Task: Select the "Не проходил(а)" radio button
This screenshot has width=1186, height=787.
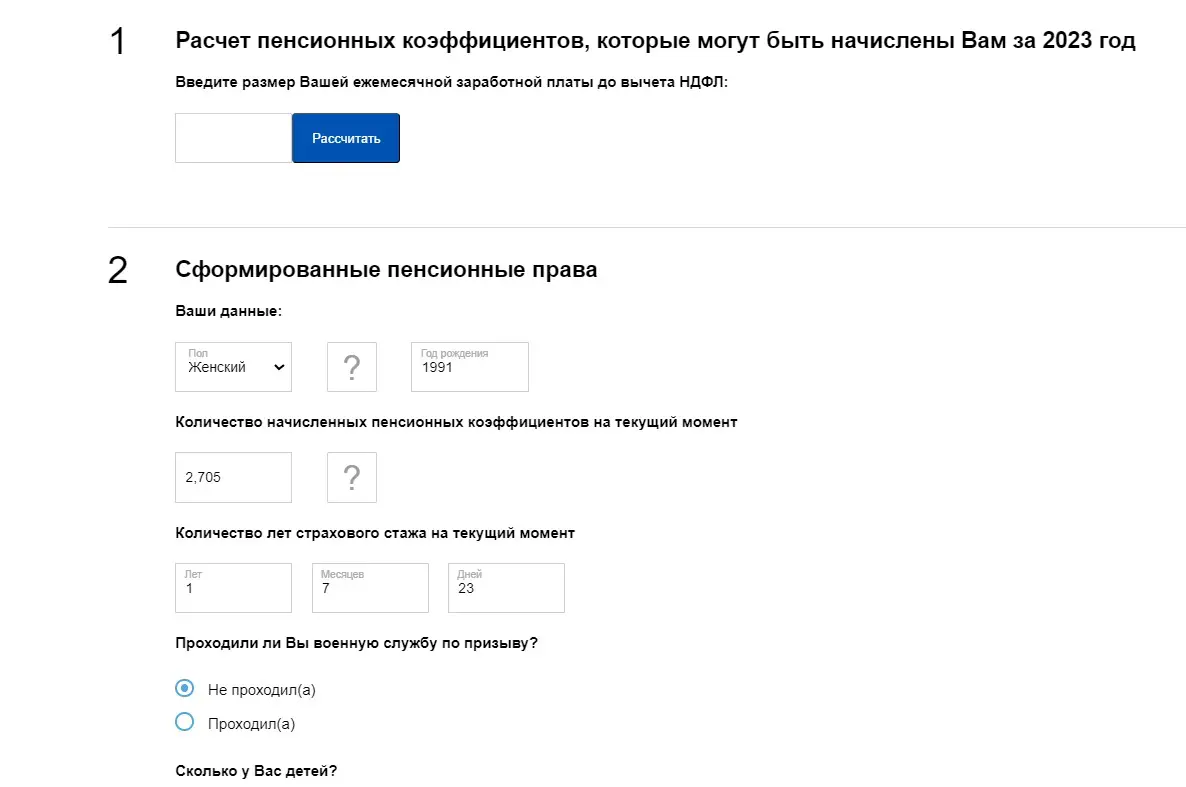Action: coord(184,688)
